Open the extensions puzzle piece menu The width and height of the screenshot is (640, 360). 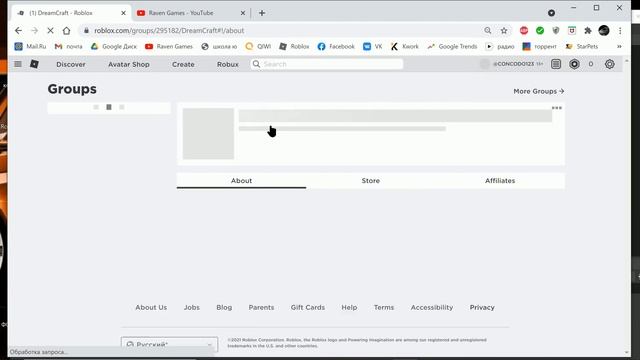(588, 31)
